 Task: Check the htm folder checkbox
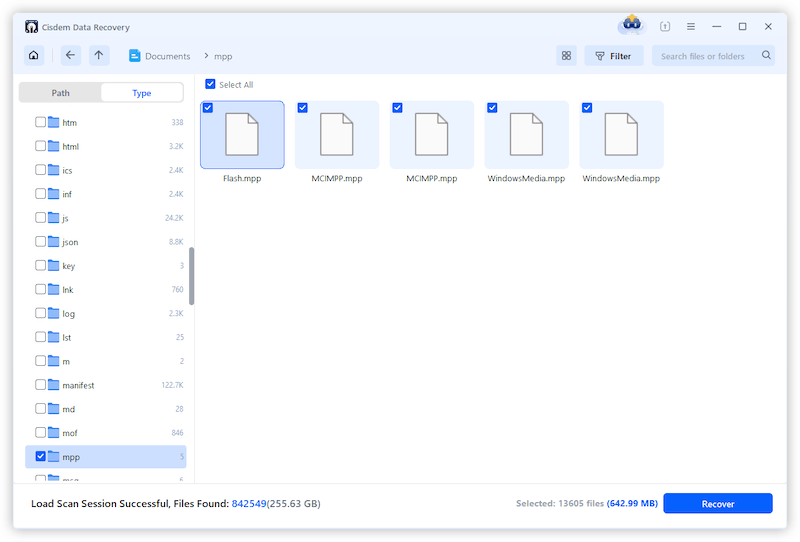[x=40, y=122]
